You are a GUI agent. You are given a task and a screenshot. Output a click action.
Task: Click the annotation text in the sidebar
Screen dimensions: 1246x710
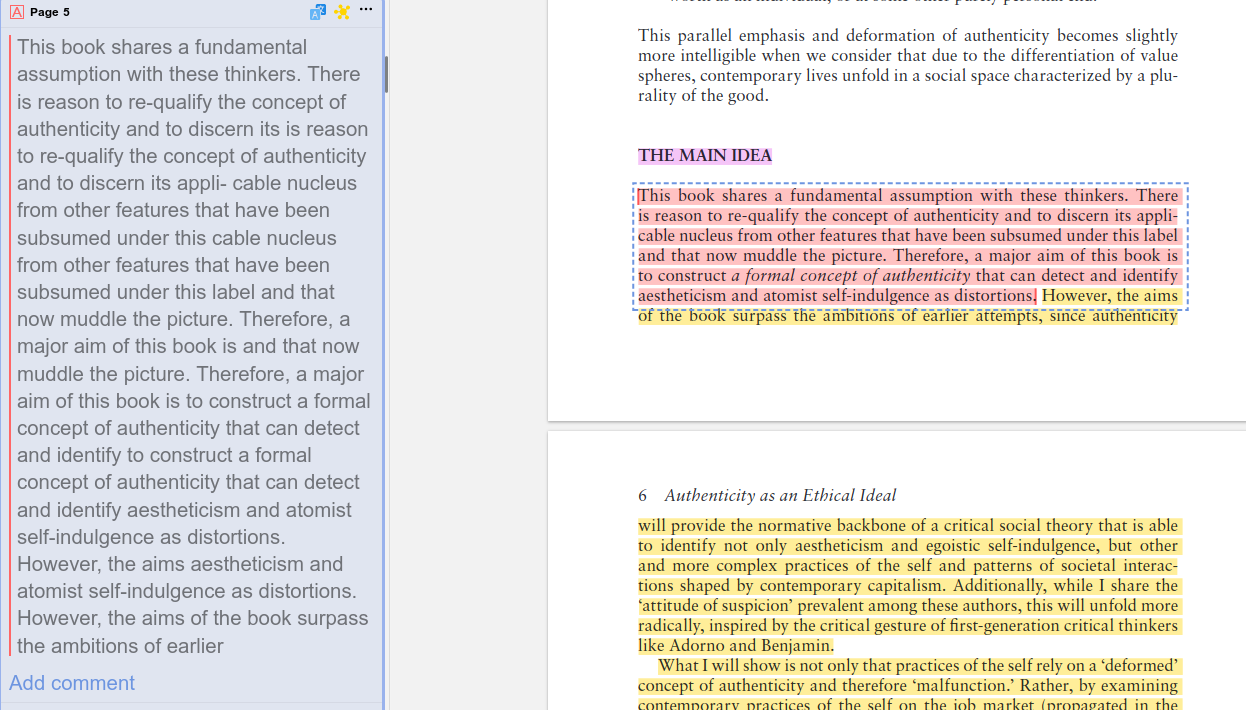[193, 346]
